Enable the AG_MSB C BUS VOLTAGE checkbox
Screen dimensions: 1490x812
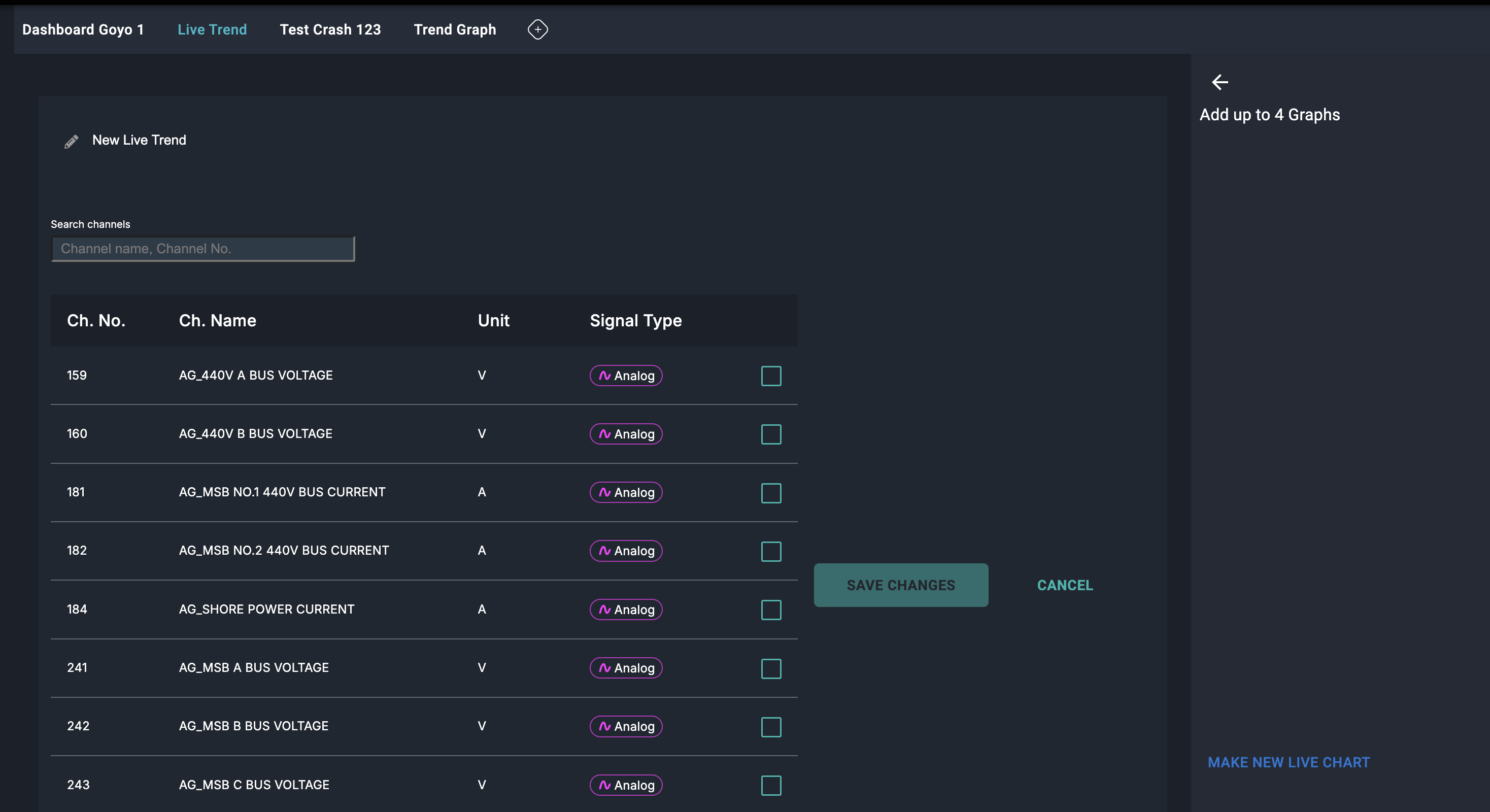click(771, 786)
